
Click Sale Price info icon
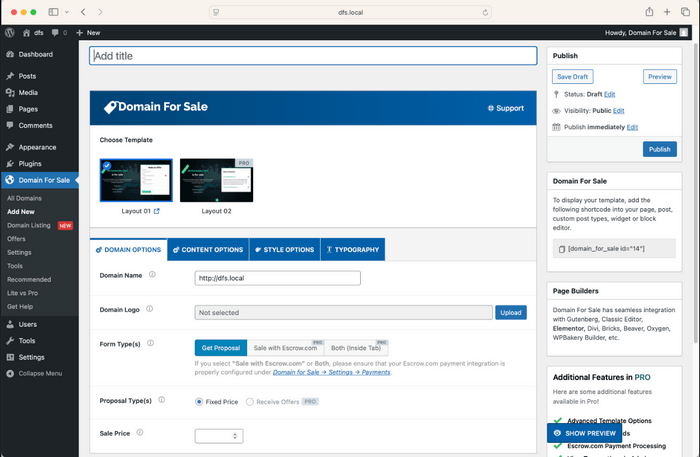click(x=140, y=432)
